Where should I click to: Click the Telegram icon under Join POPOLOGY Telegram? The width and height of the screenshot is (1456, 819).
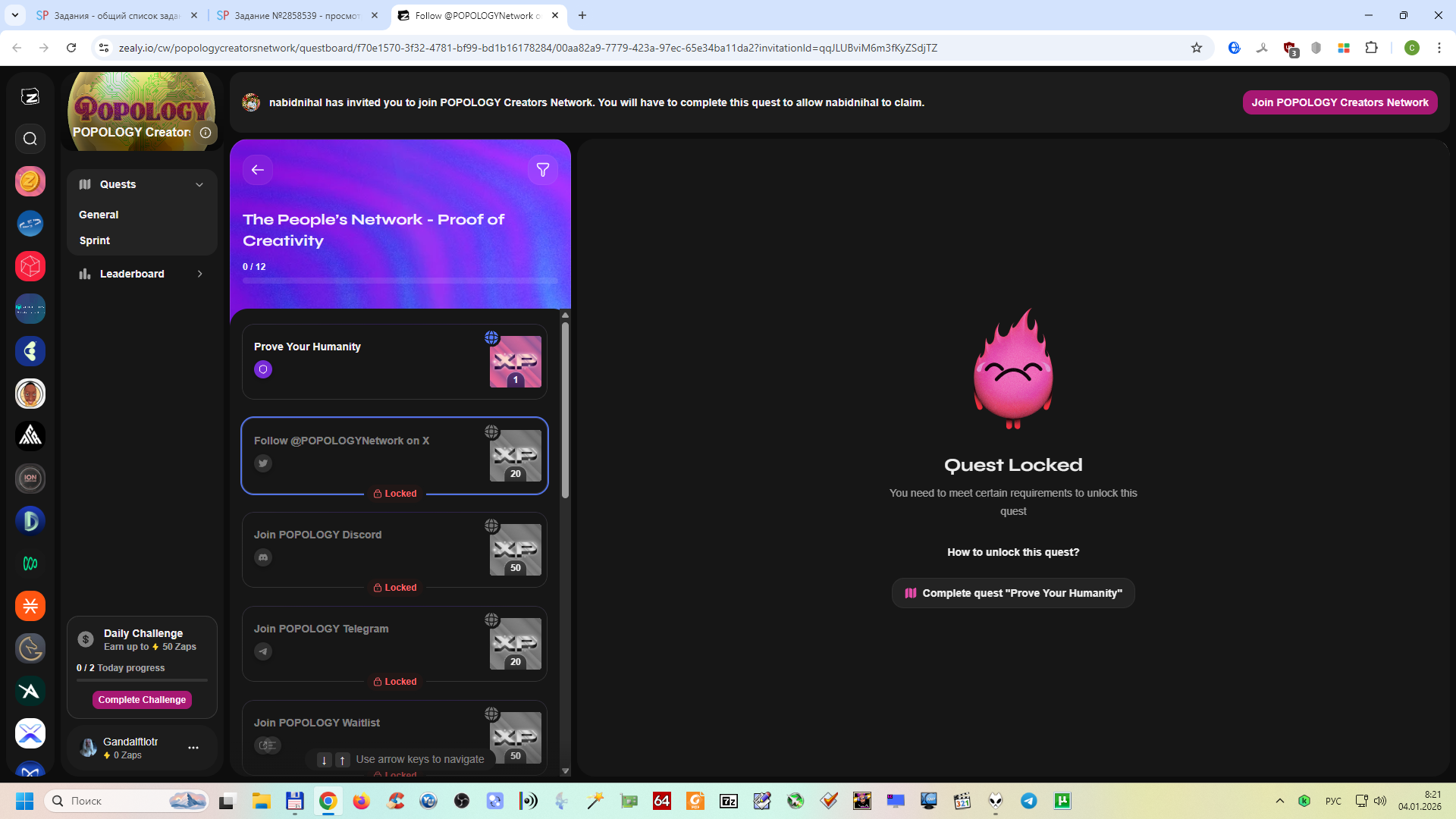263,651
